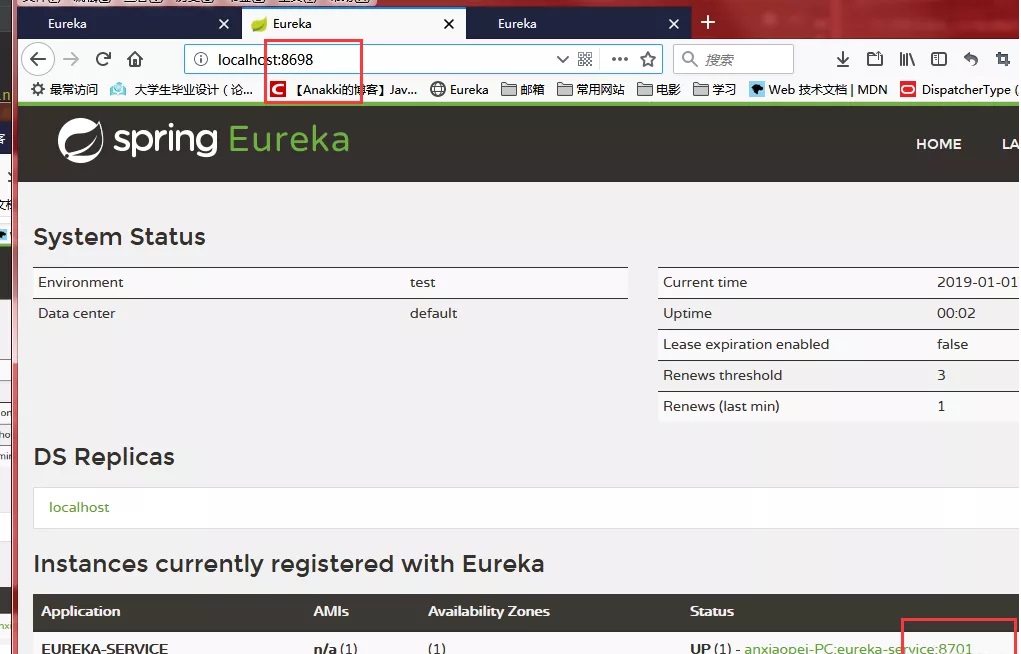Viewport: 1021px width, 654px height.
Task: Reload the Eureka page
Action: 103,59
